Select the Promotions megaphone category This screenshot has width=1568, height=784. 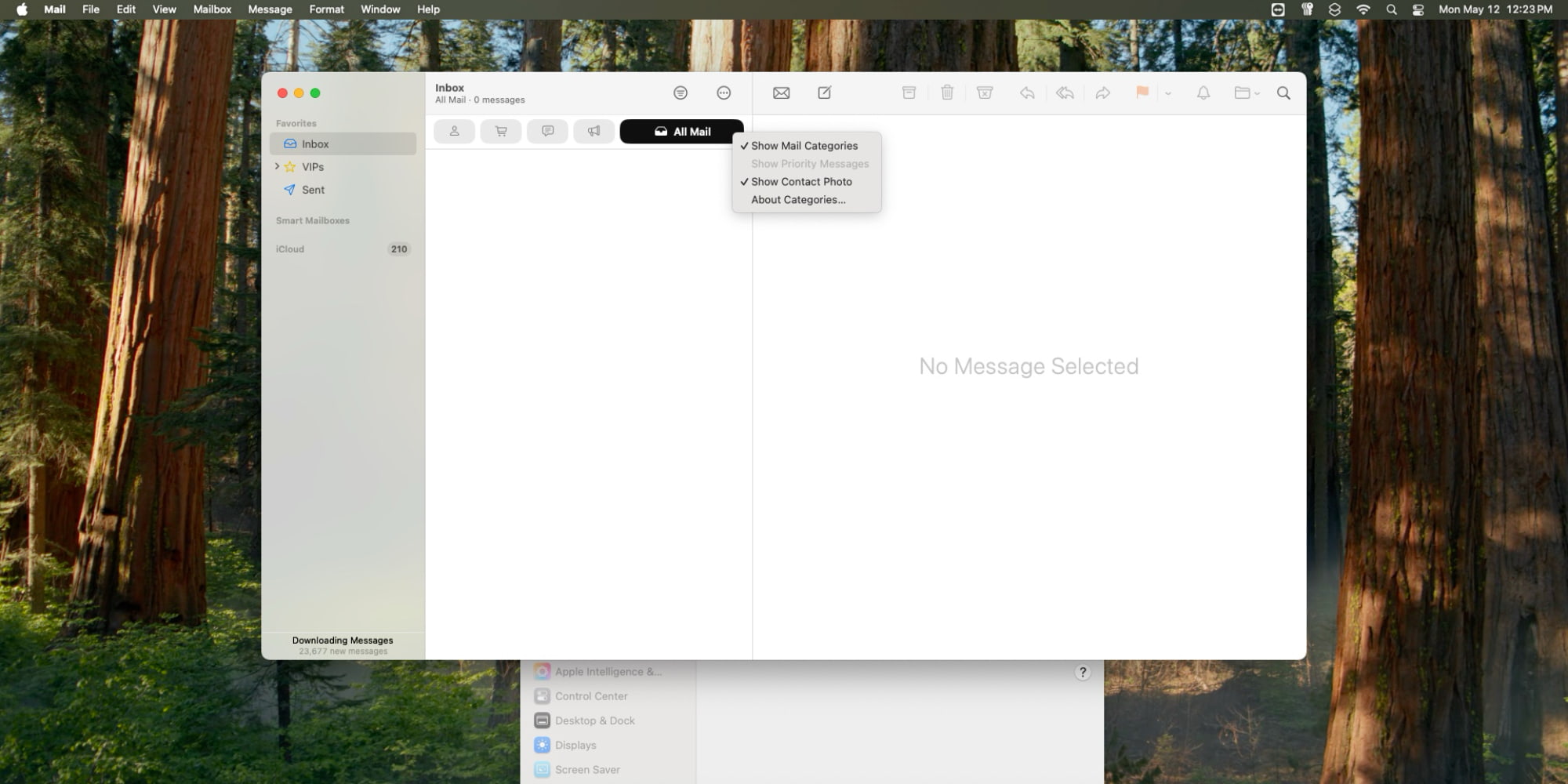pos(593,131)
